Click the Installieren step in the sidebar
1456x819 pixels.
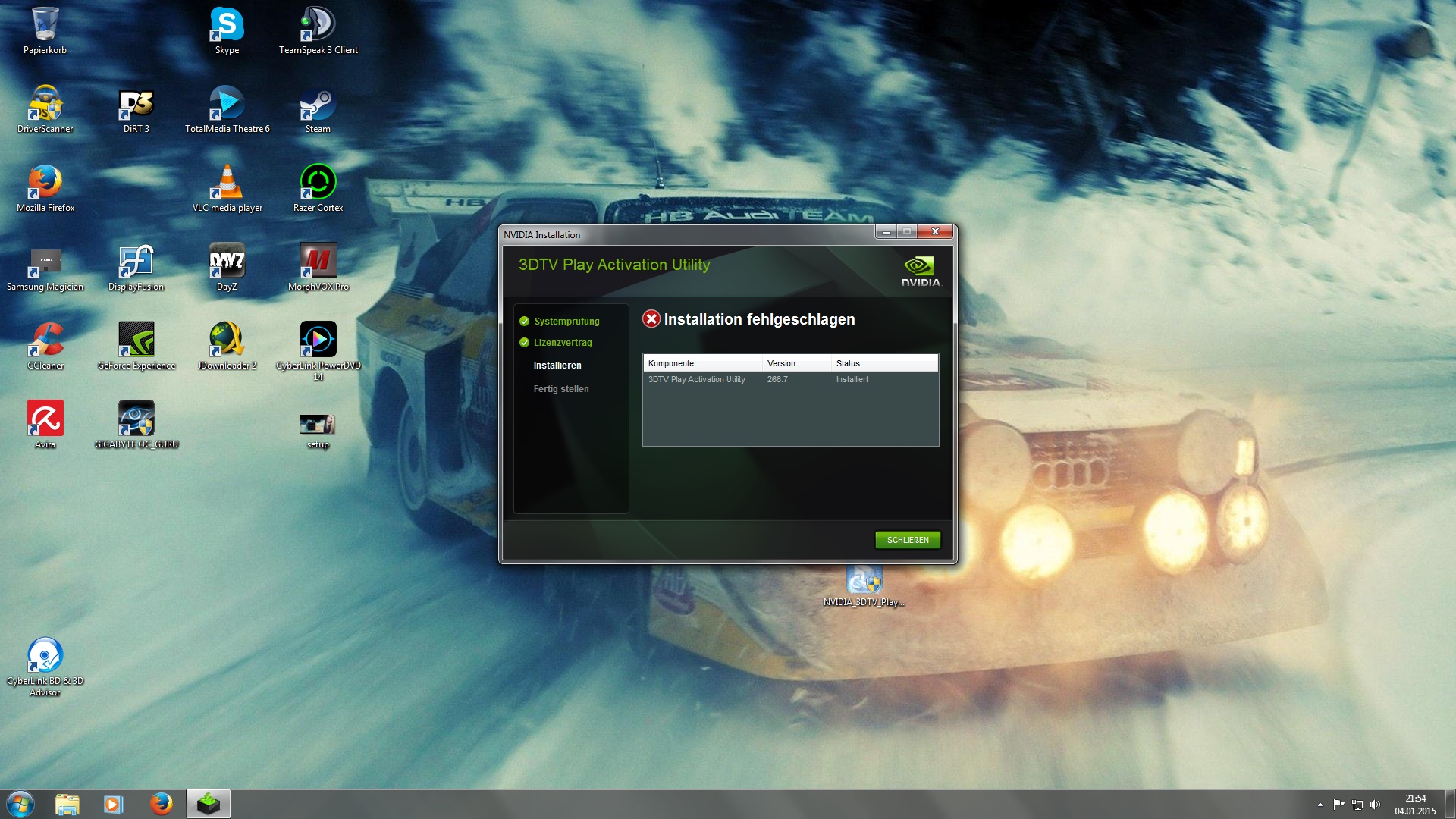coord(557,366)
